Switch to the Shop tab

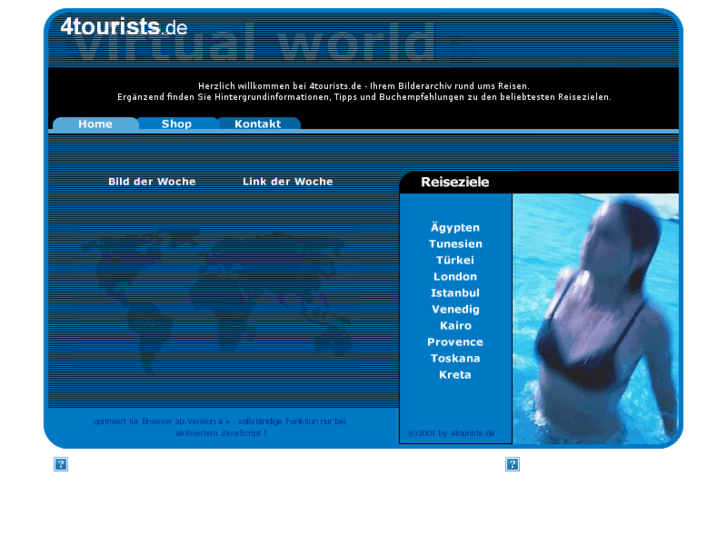177,124
